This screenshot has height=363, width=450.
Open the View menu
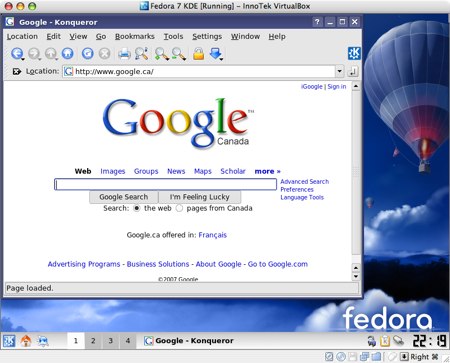pyautogui.click(x=78, y=36)
